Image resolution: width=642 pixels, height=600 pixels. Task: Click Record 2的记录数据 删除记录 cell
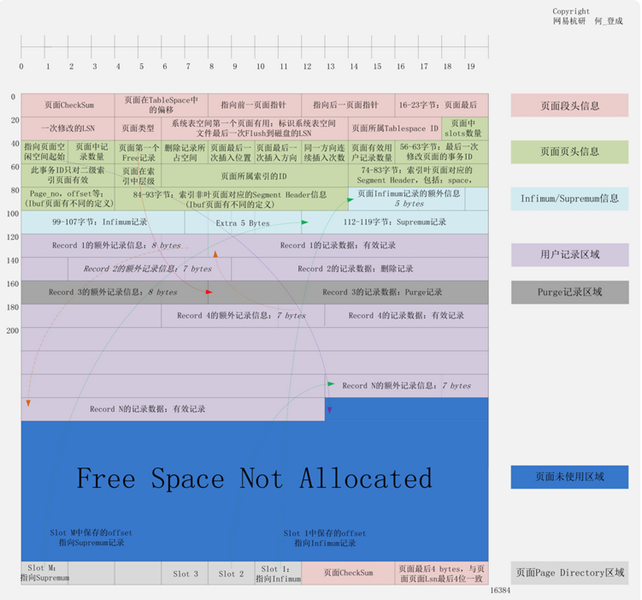click(360, 269)
